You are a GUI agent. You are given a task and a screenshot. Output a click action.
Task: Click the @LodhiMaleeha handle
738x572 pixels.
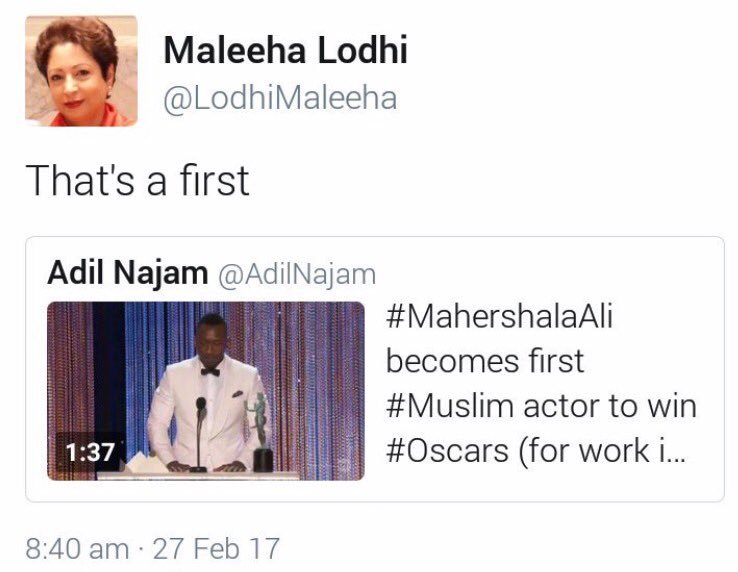pos(280,99)
